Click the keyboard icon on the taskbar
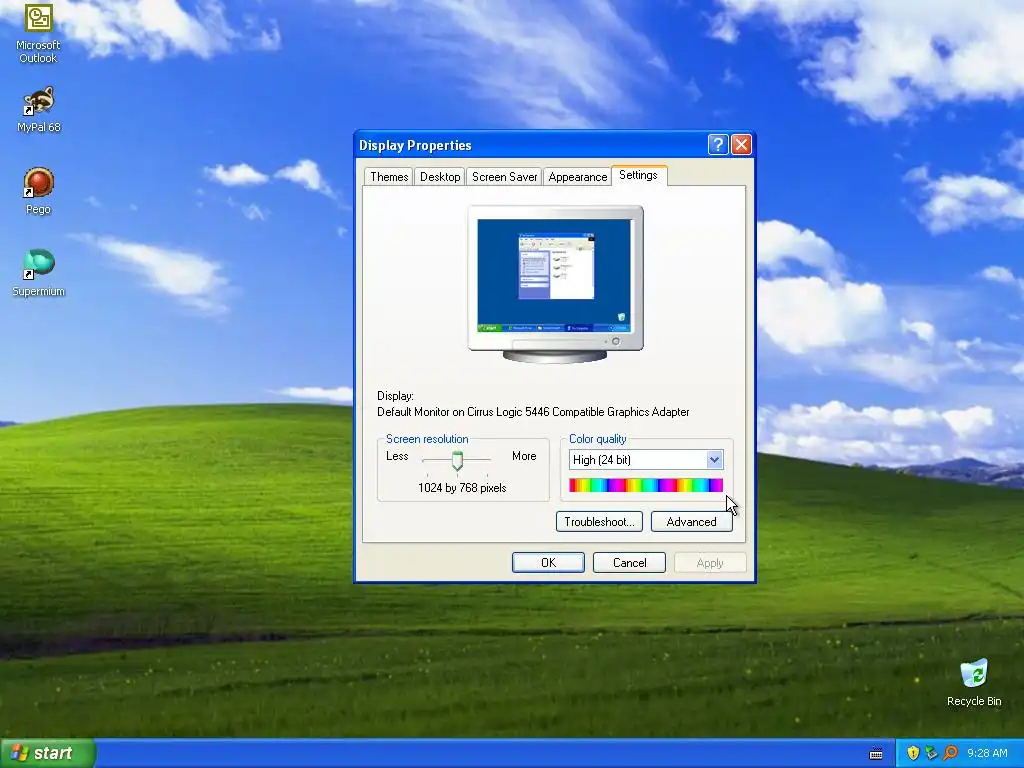 (876, 754)
